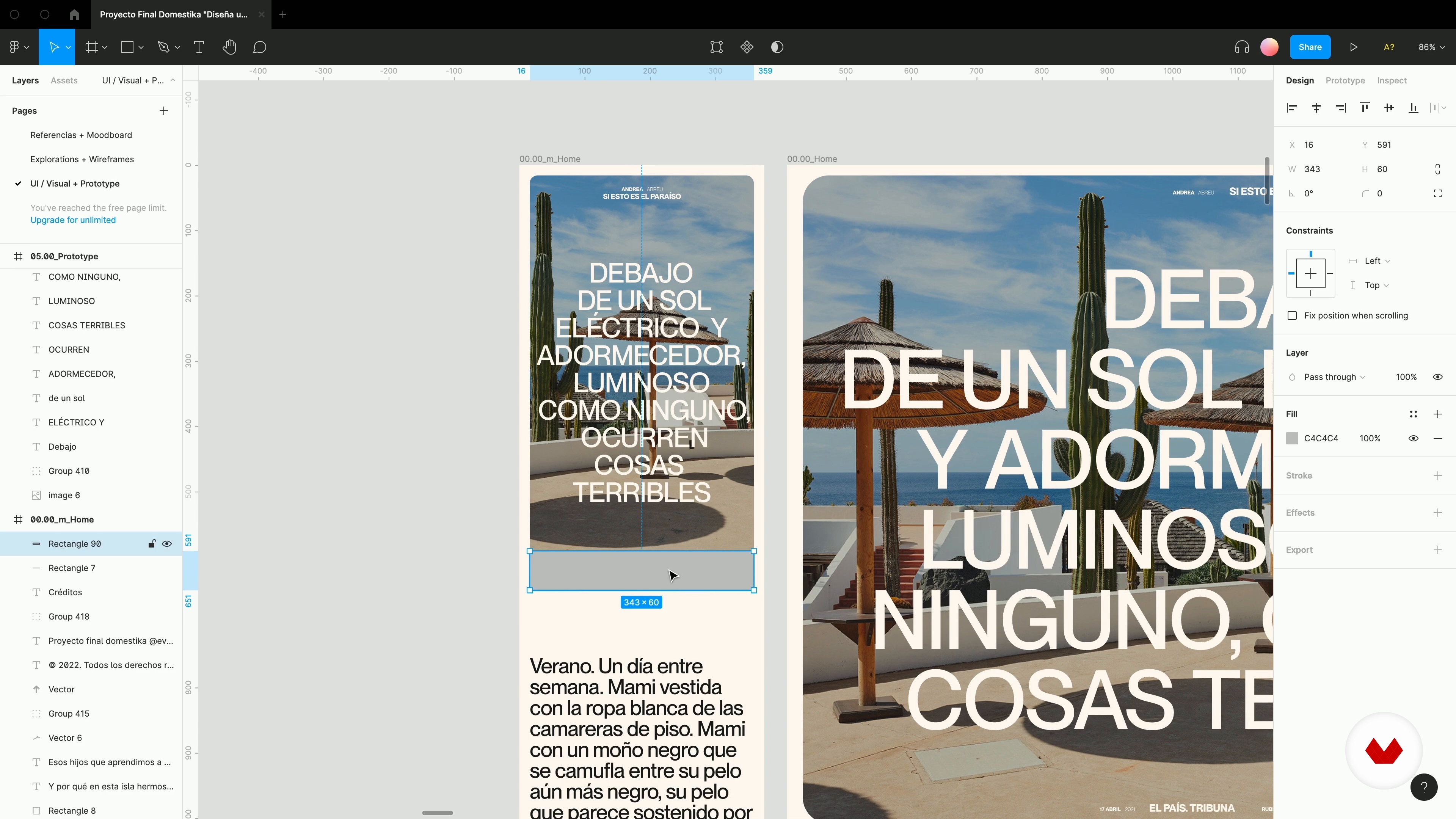The height and width of the screenshot is (819, 1456).
Task: Click the fill opacity 100% value
Action: [1370, 438]
